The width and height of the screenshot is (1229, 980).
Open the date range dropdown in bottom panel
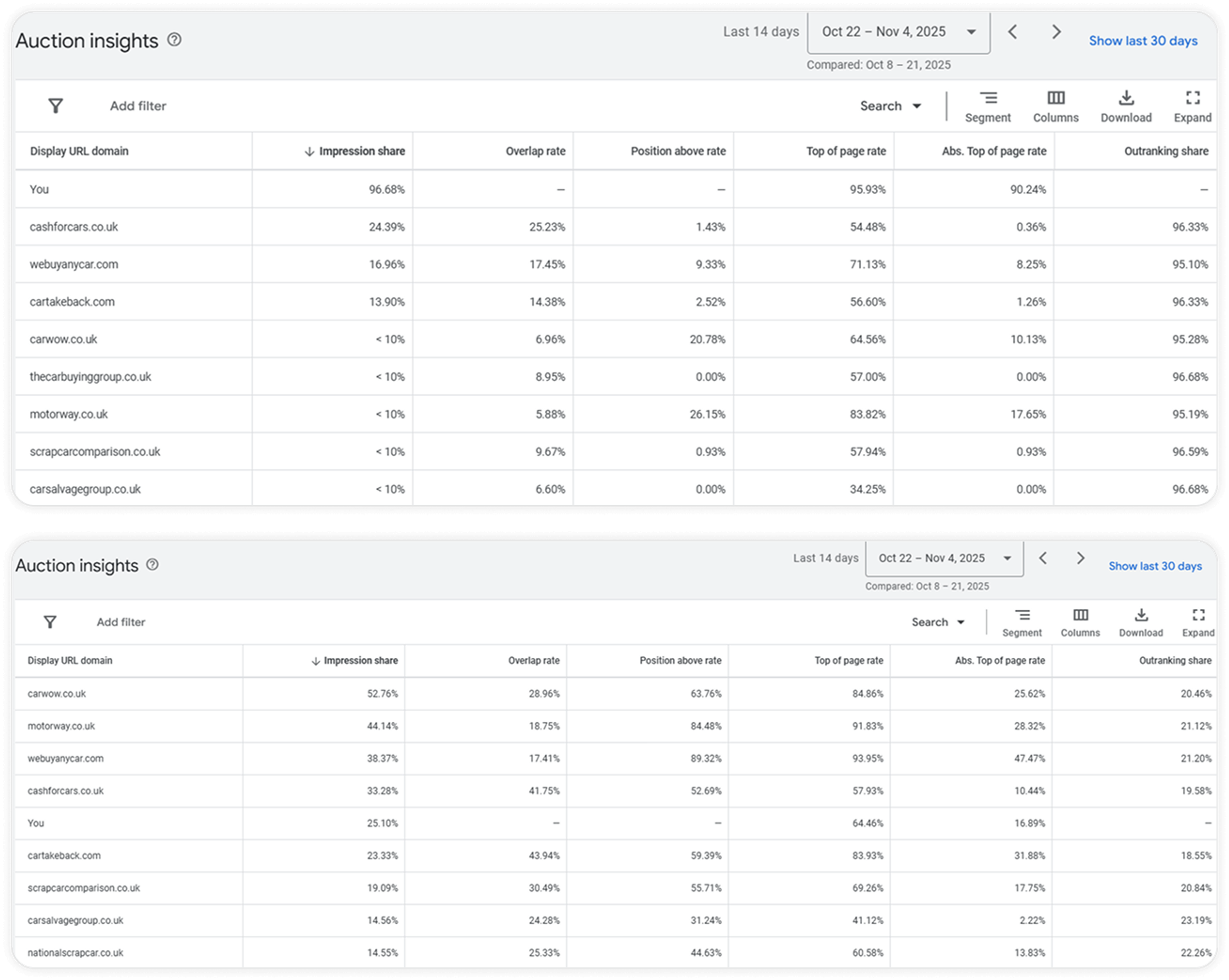click(944, 559)
